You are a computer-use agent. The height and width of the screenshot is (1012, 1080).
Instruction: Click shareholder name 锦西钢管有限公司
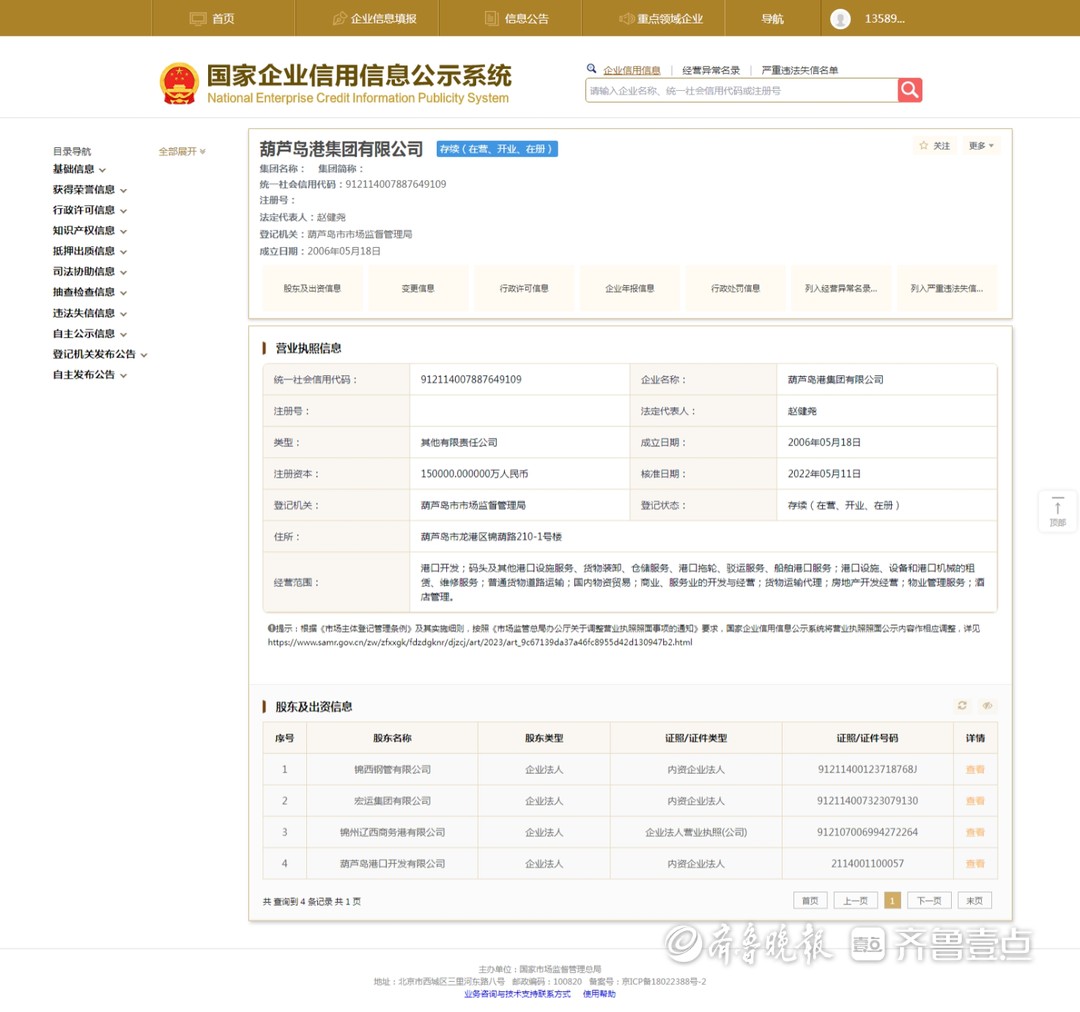click(x=393, y=770)
